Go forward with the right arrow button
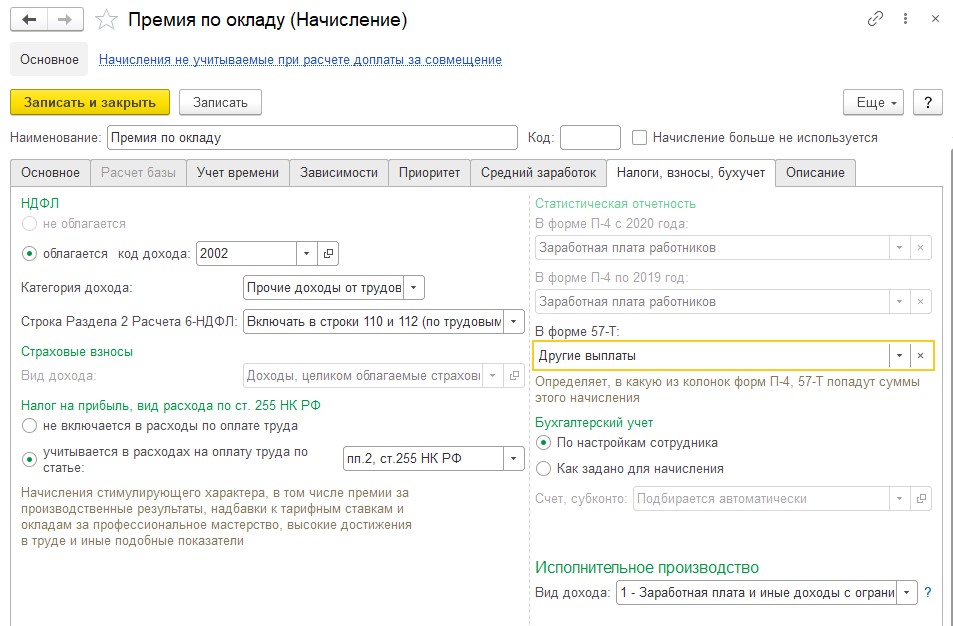Viewport: 953px width, 626px height. pyautogui.click(x=65, y=20)
